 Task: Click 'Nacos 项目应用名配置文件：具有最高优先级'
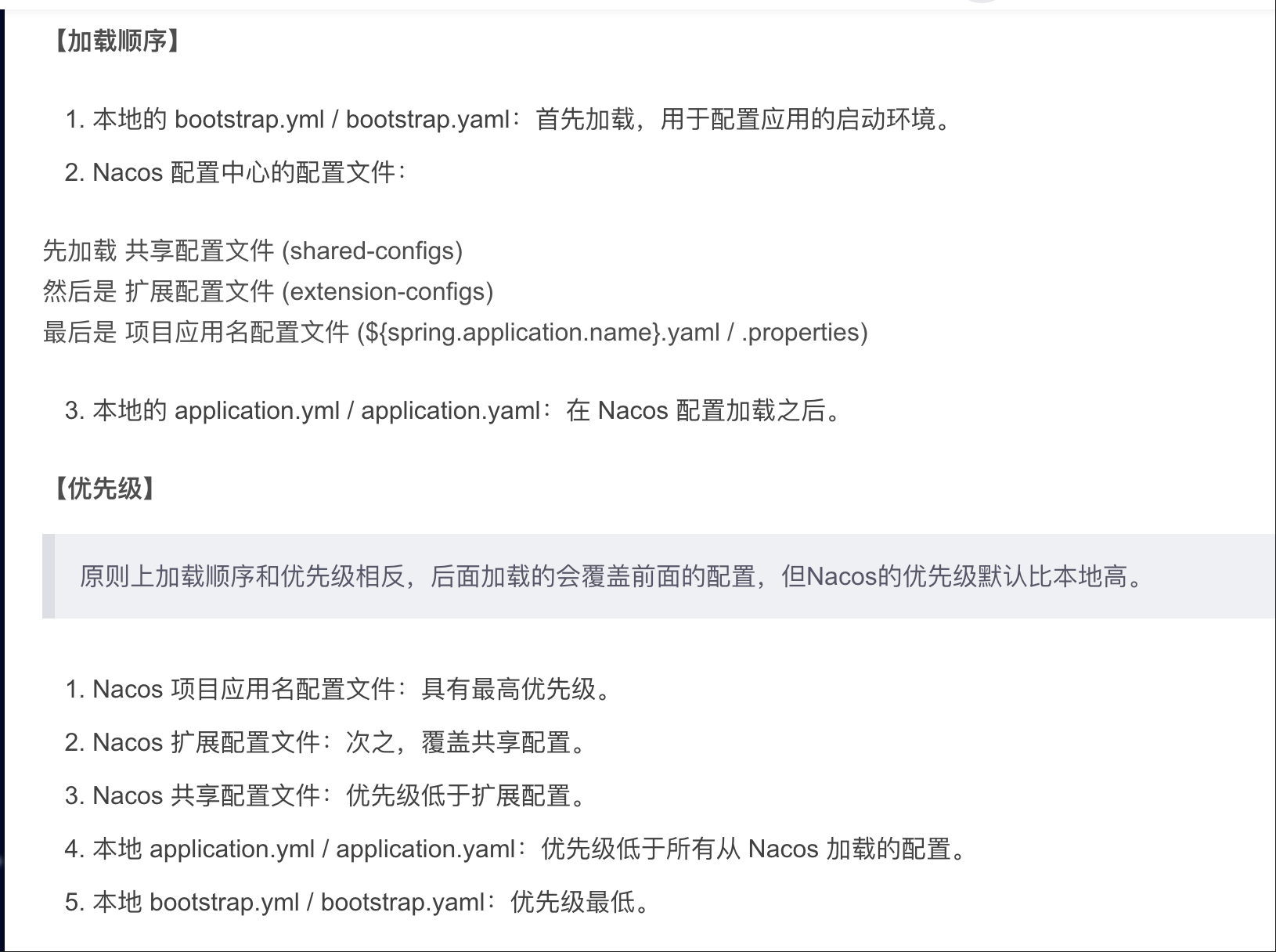pos(338,690)
